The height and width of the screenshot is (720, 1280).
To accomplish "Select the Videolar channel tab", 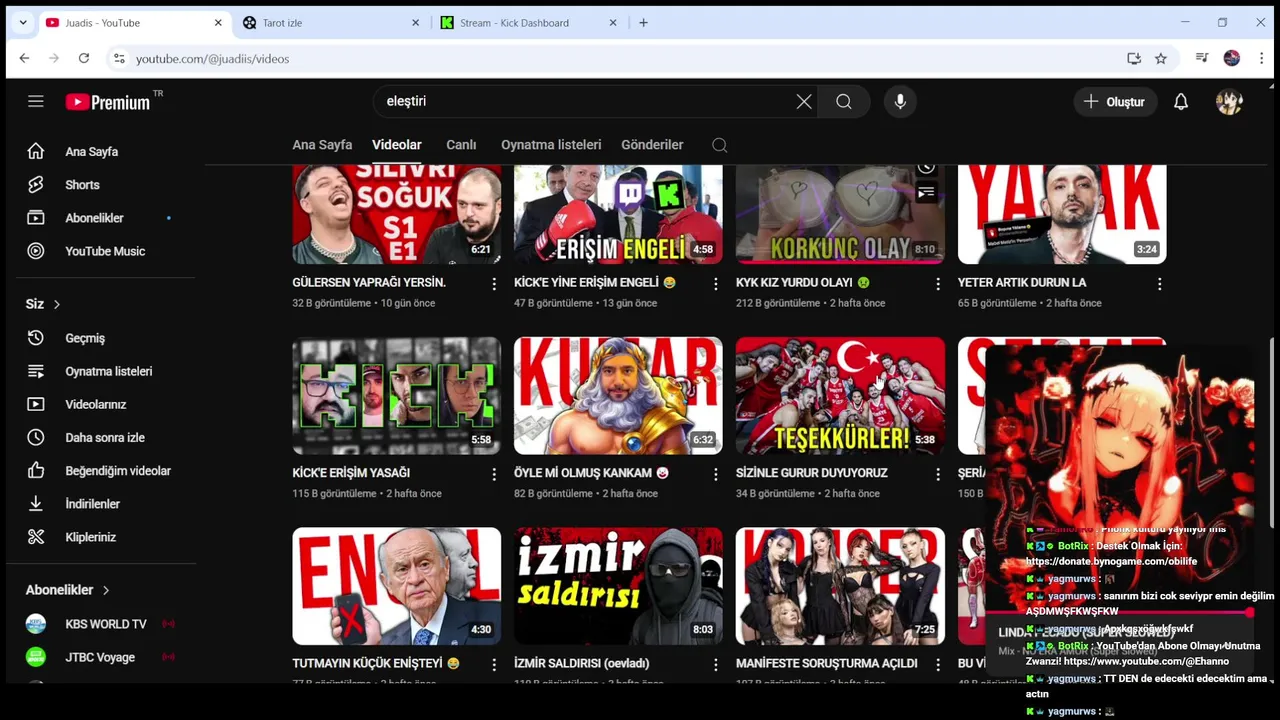I will (x=397, y=145).
